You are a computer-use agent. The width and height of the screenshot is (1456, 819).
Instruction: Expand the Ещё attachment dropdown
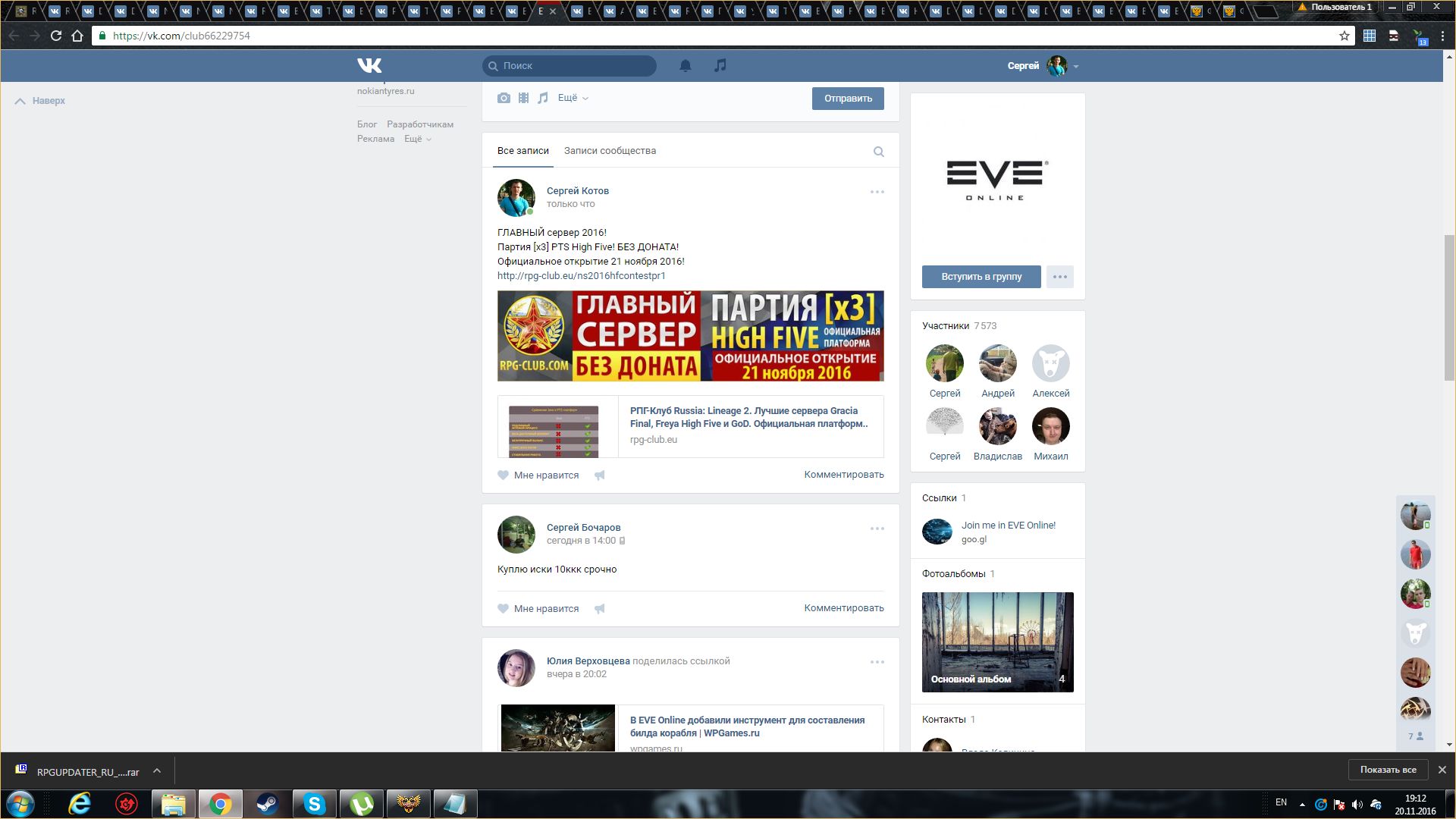point(573,98)
